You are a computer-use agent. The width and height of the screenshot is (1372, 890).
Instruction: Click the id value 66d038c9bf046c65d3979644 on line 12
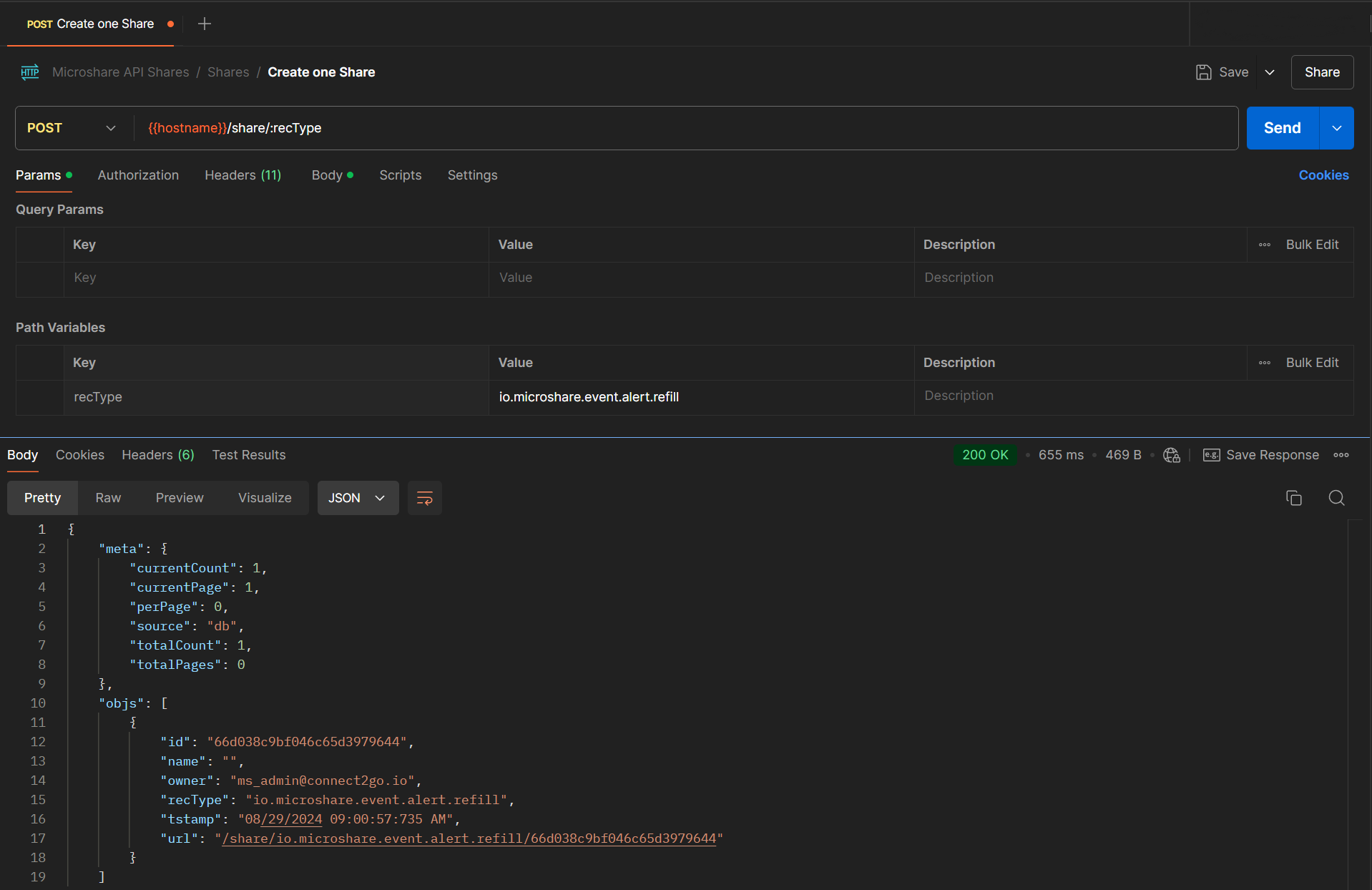(x=307, y=742)
